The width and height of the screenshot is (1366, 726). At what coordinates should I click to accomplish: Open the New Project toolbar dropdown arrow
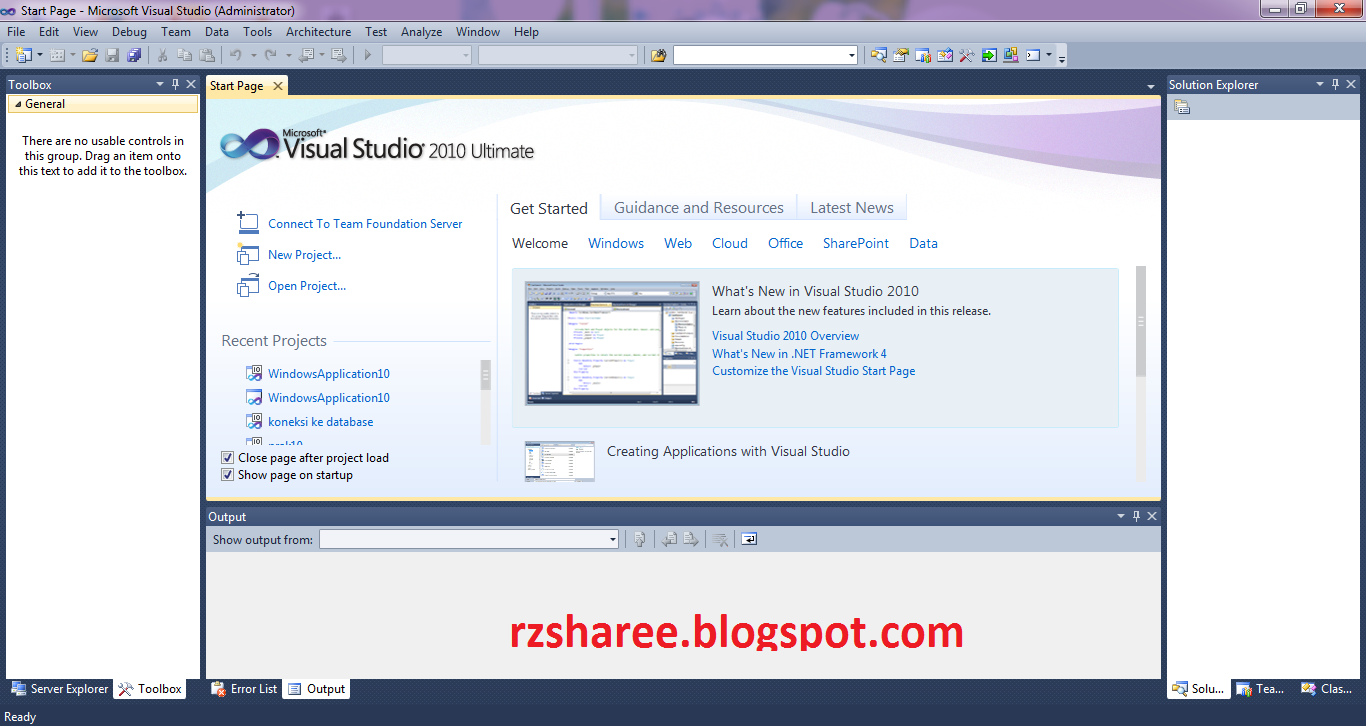coord(38,55)
